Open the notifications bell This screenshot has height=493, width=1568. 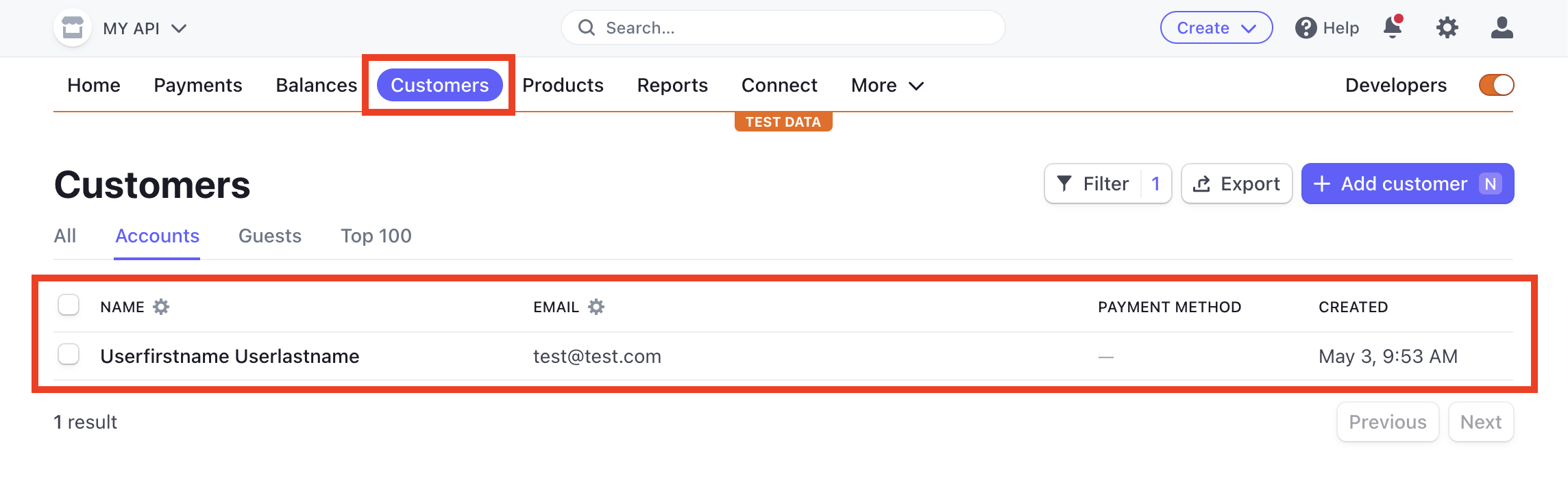click(1393, 27)
